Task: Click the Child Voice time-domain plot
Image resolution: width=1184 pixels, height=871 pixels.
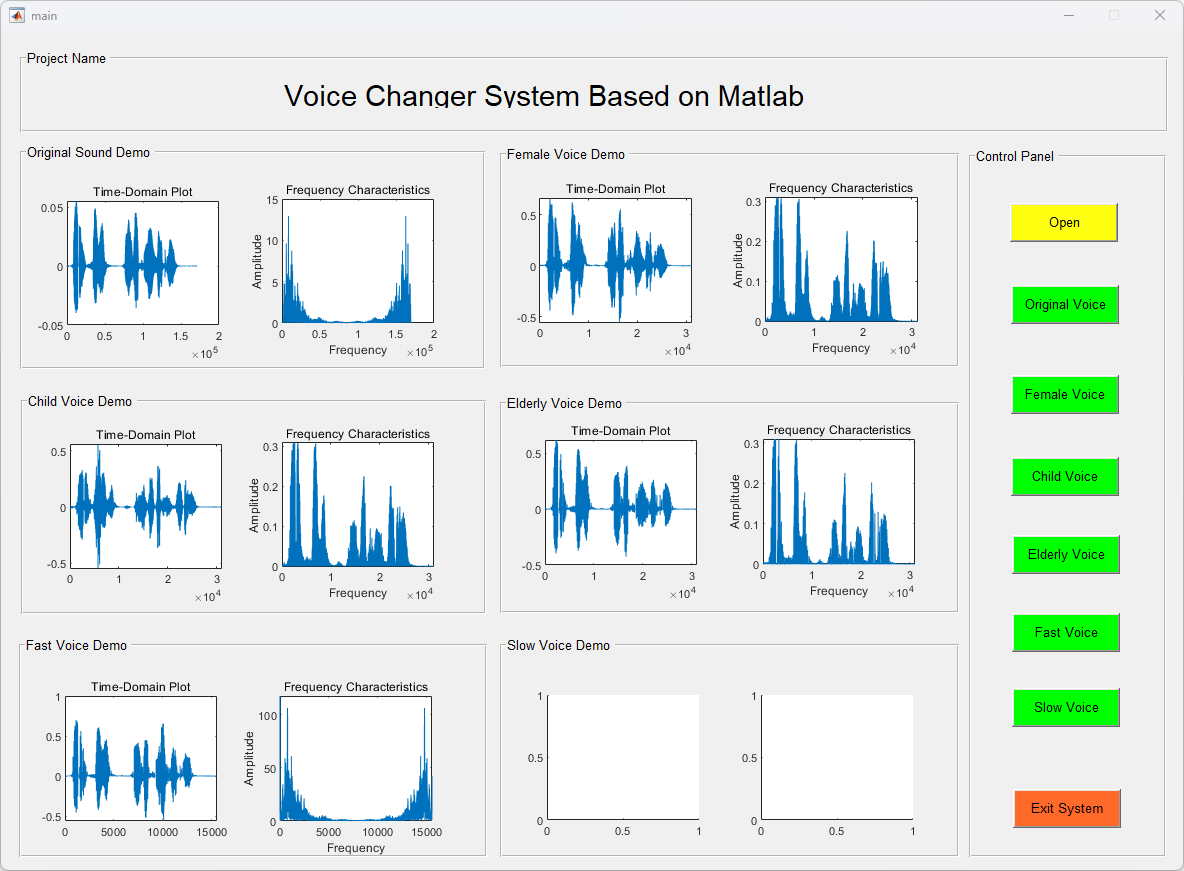Action: (146, 506)
